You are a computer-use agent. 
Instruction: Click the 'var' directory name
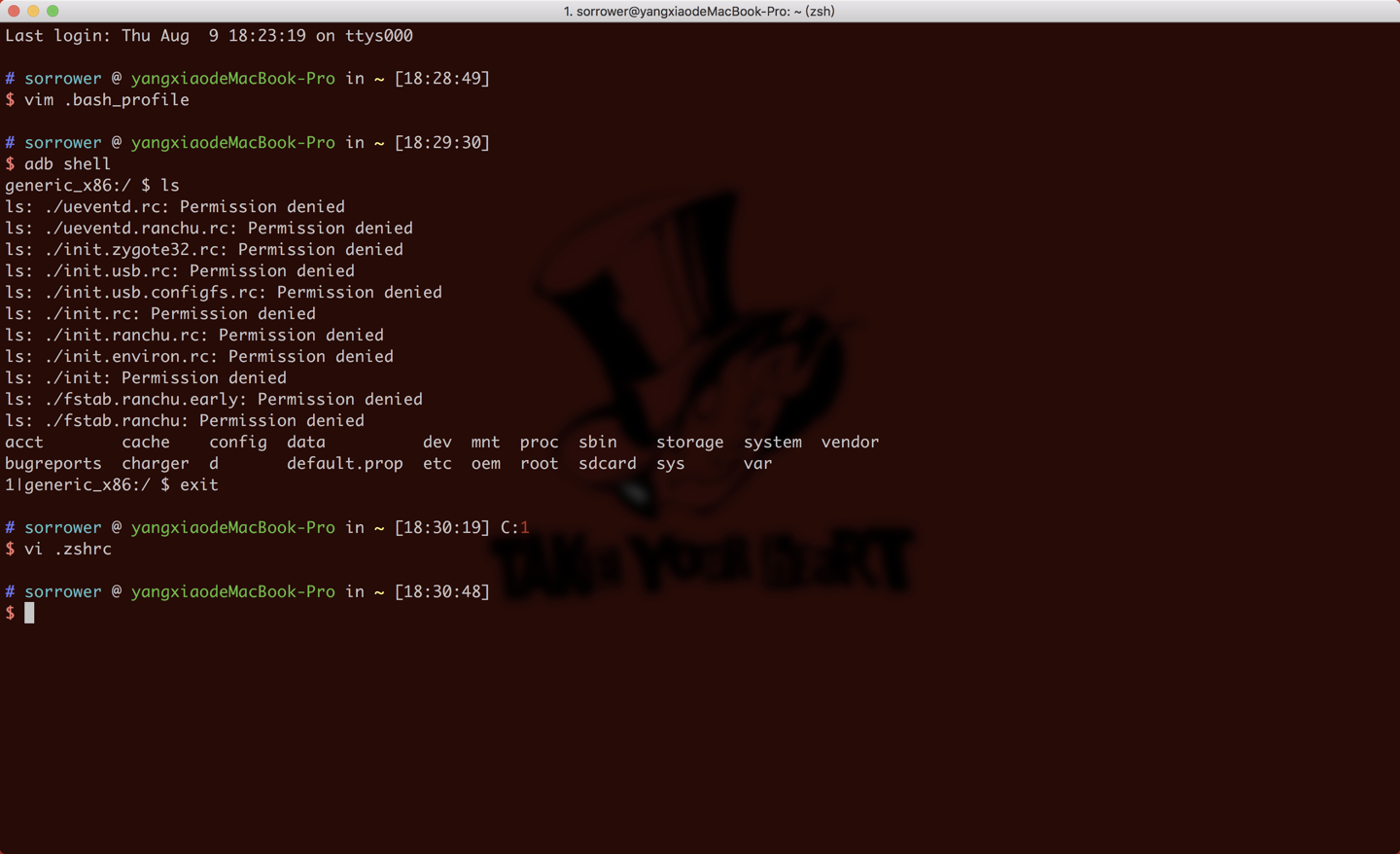tap(758, 464)
